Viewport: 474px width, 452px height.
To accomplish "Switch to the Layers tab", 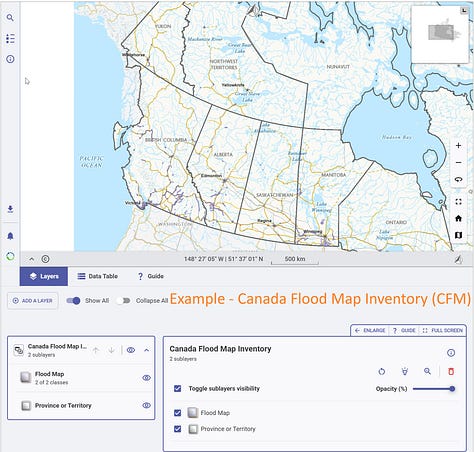I will point(44,276).
